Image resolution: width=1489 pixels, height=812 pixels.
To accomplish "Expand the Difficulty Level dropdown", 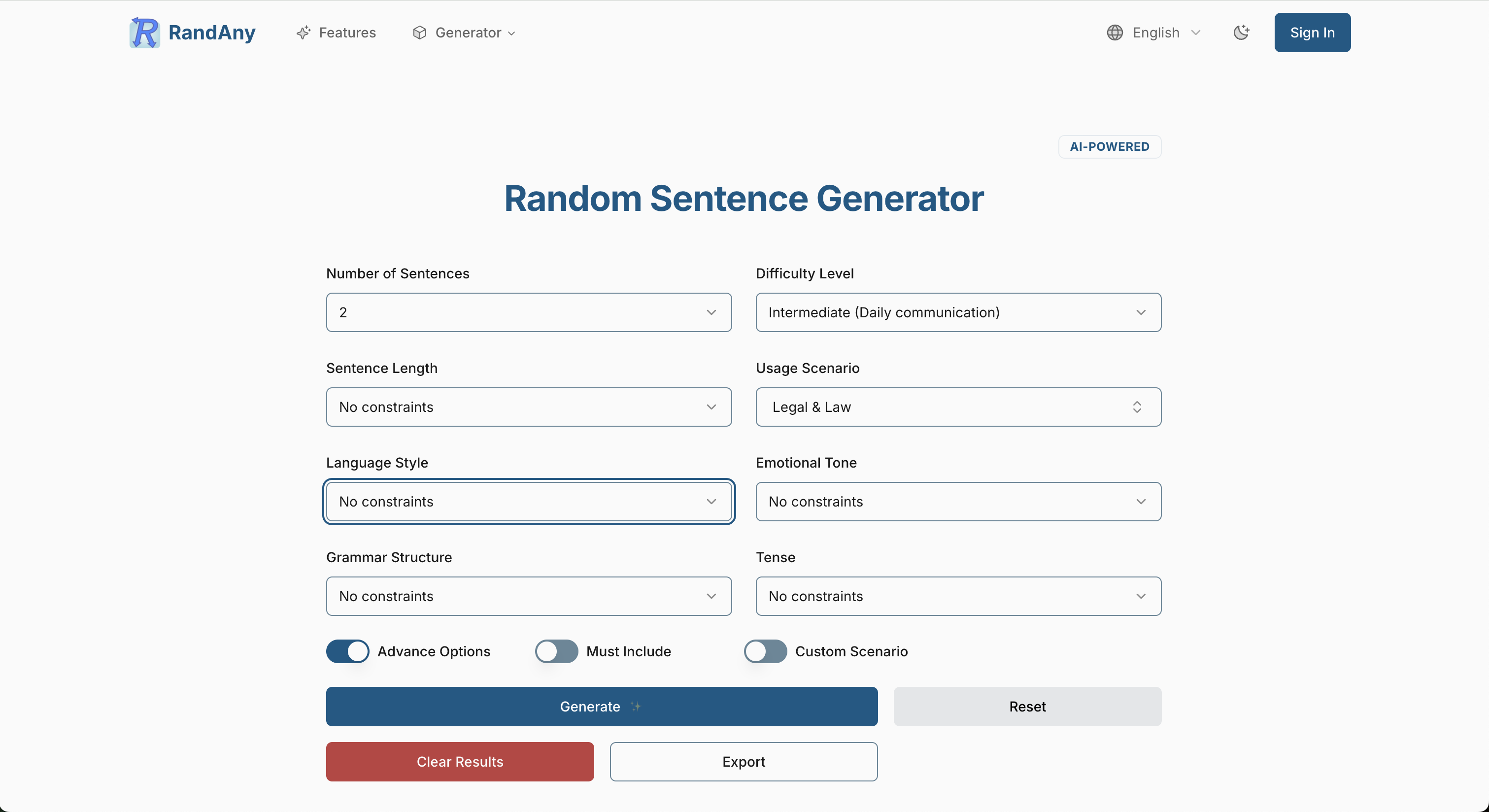I will pyautogui.click(x=958, y=312).
